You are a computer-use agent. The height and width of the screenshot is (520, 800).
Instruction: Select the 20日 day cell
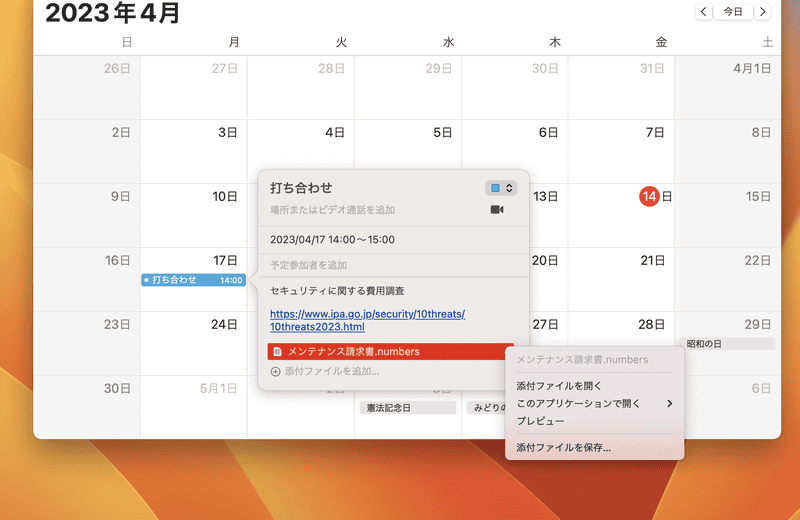click(548, 280)
